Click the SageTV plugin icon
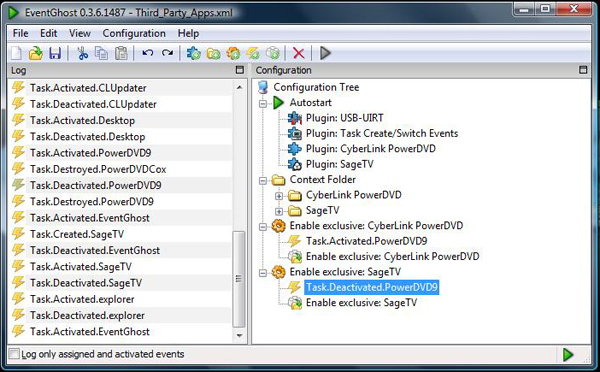This screenshot has width=600, height=372. [x=295, y=164]
